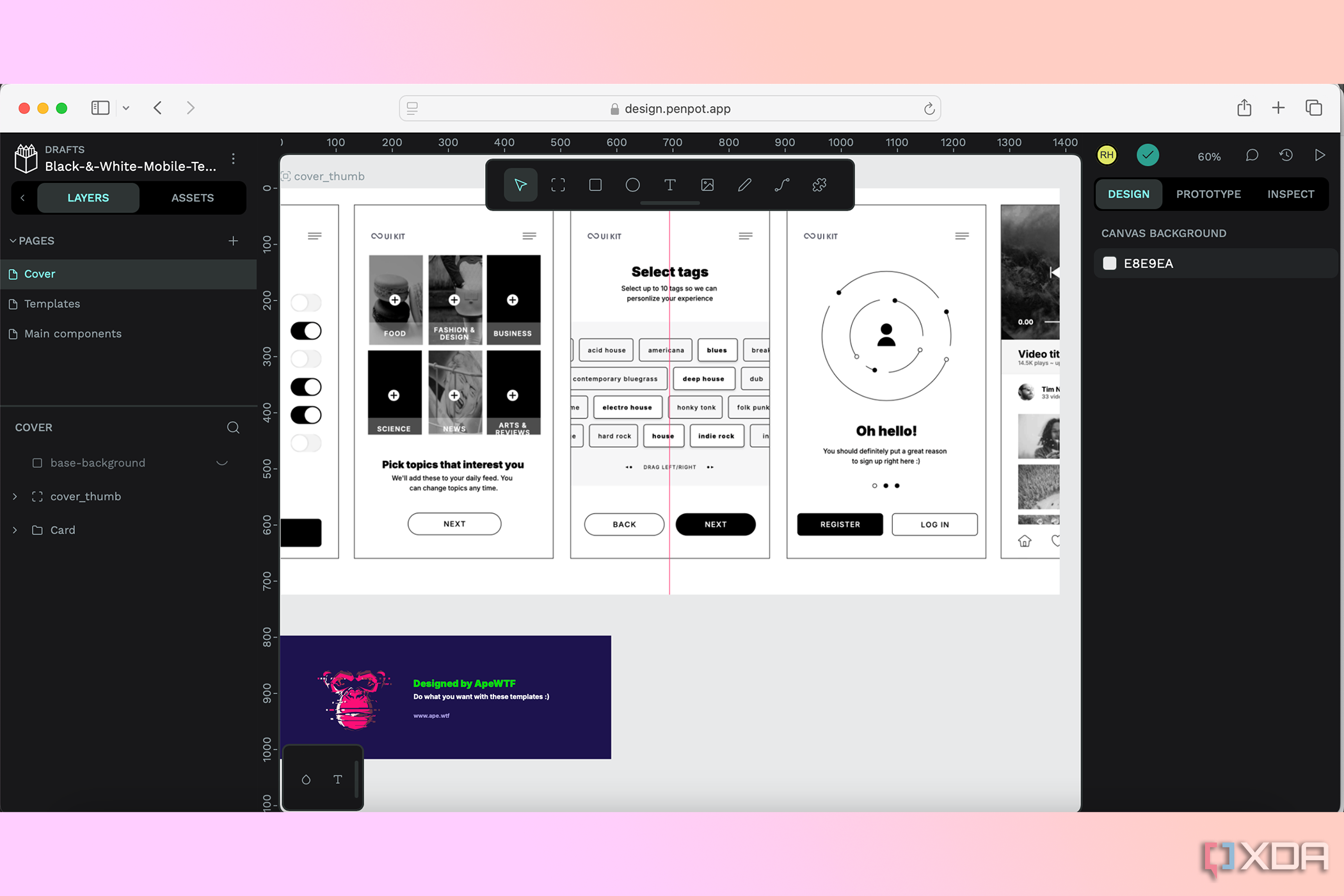1344x896 pixels.
Task: Click the arrow selector tool
Action: pos(521,185)
